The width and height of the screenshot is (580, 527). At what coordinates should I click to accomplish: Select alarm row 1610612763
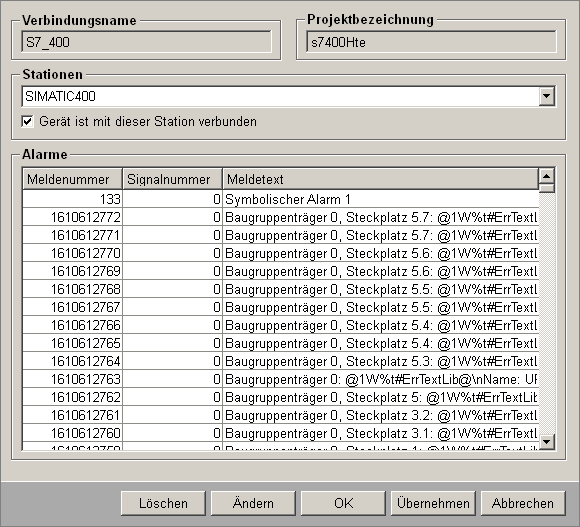tap(280, 379)
